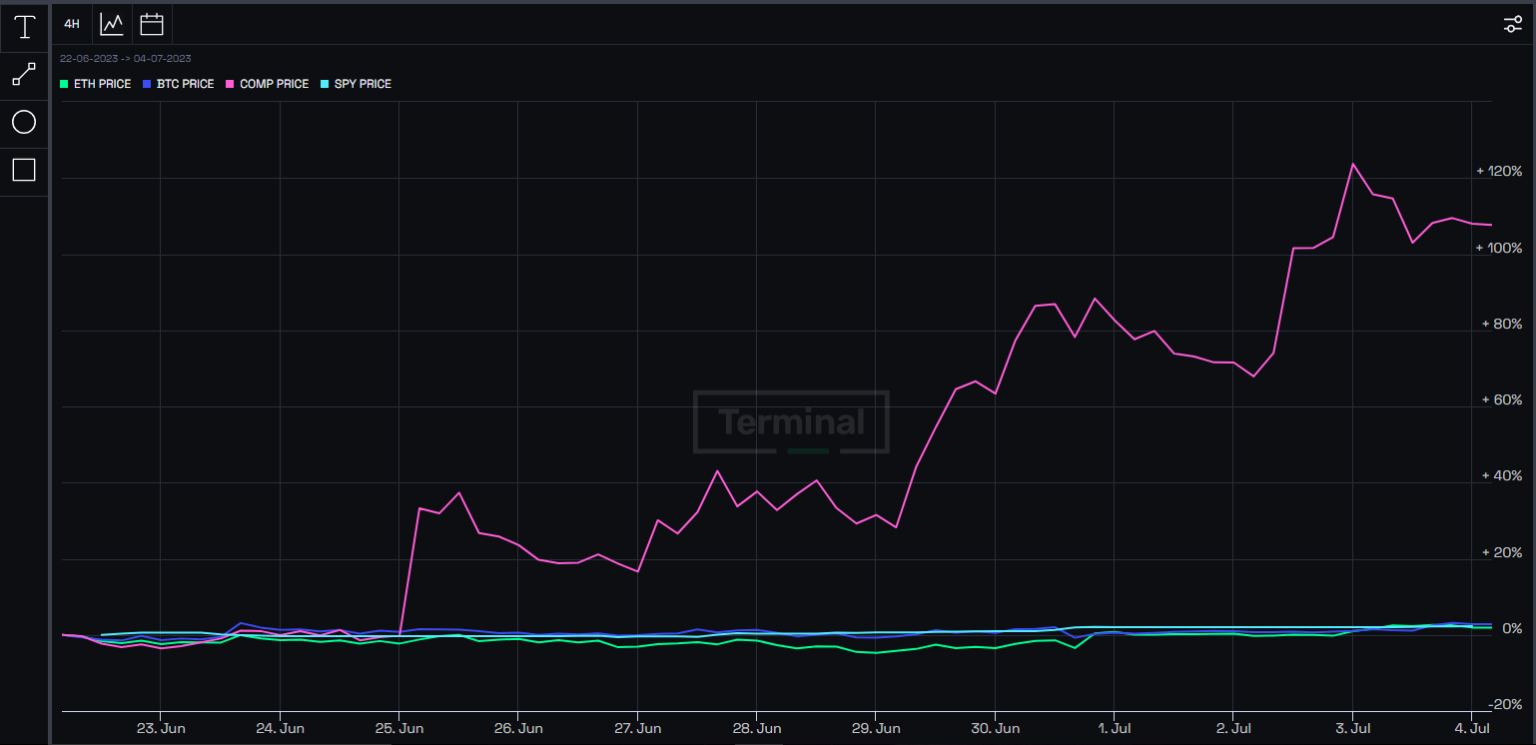Open the chart type line icon
The width and height of the screenshot is (1536, 745).
[112, 24]
